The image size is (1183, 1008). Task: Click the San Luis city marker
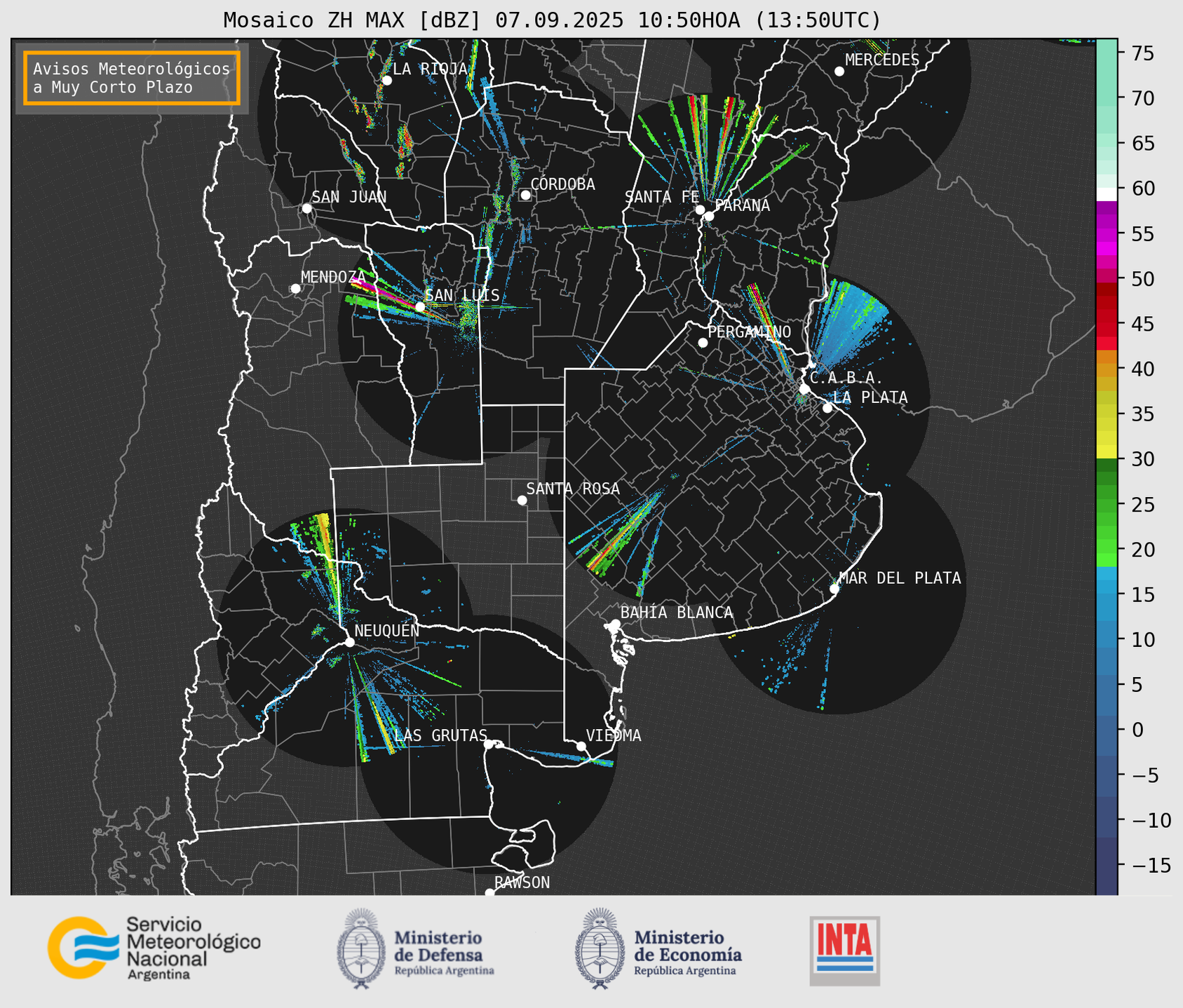coord(419,307)
